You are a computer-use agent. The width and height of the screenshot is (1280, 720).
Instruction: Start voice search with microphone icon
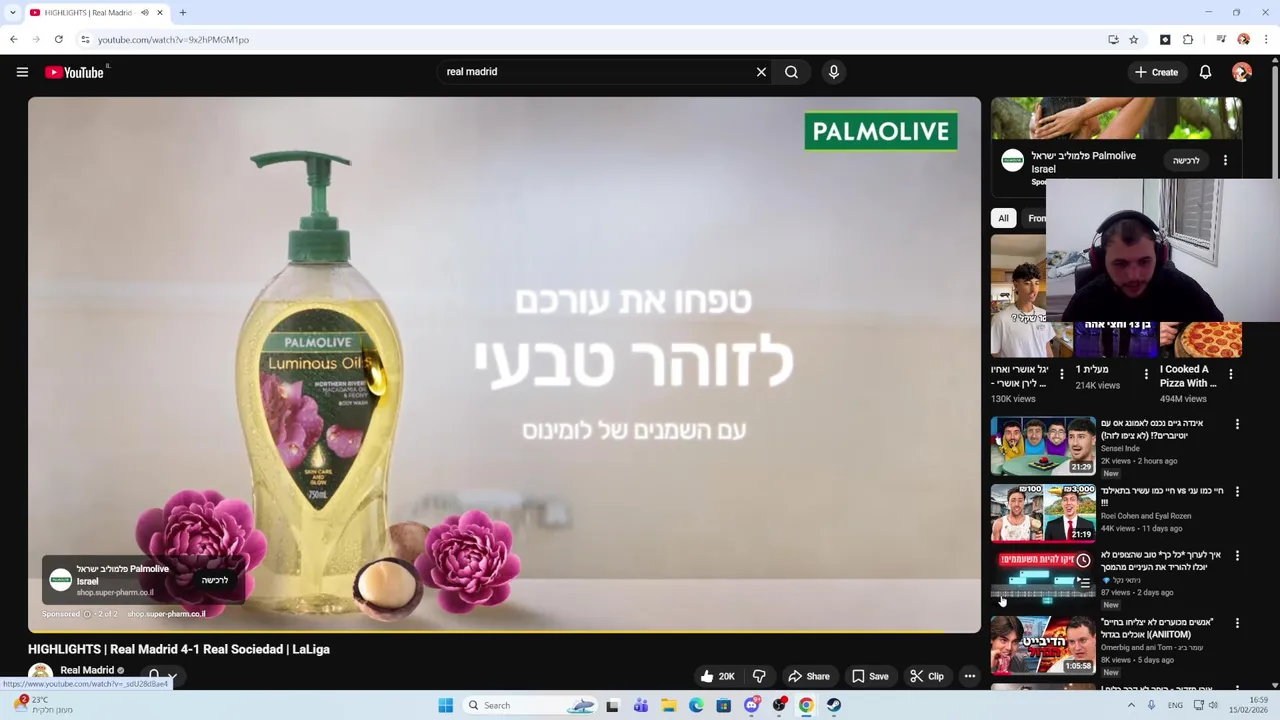[x=833, y=72]
